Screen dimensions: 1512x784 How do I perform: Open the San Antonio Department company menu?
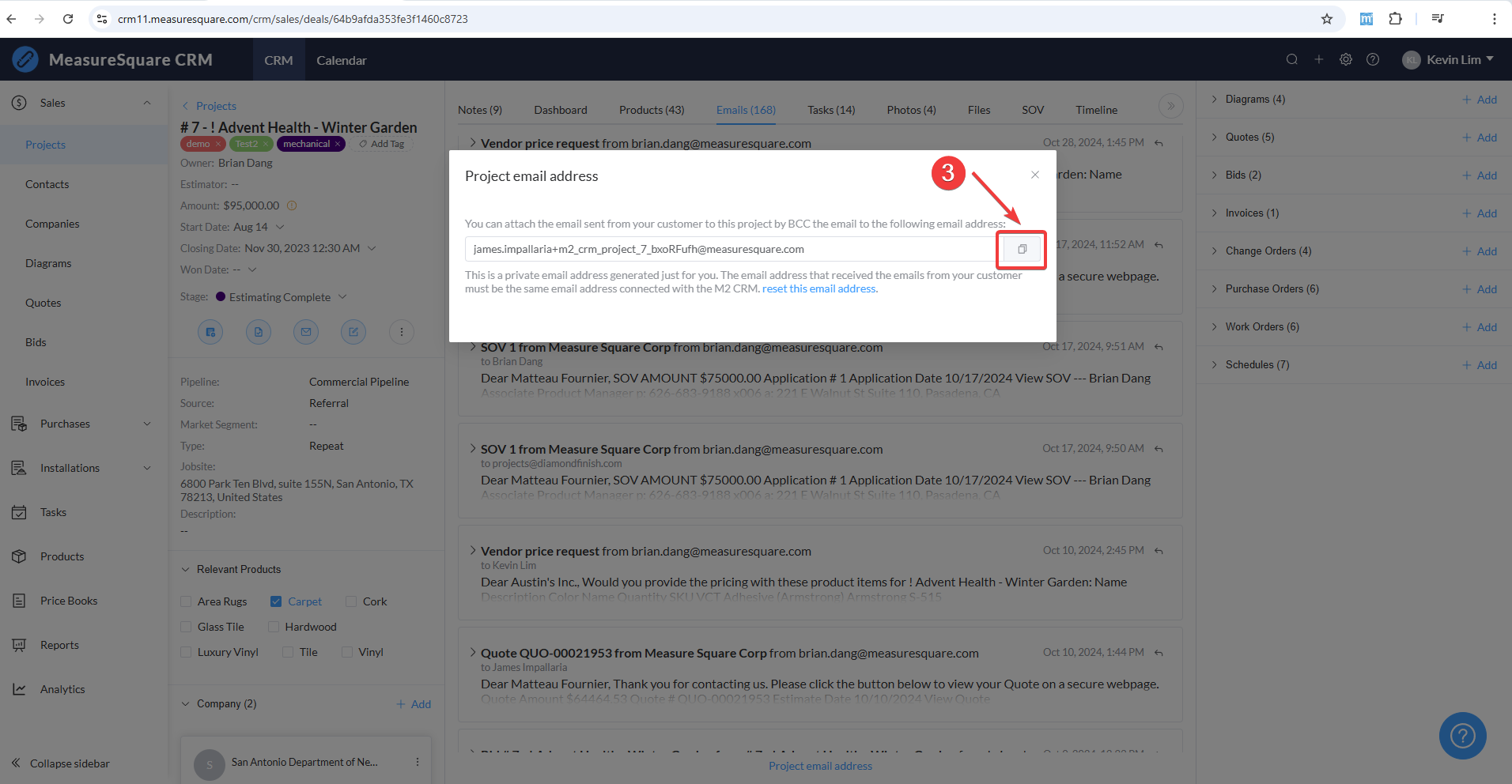pyautogui.click(x=418, y=762)
